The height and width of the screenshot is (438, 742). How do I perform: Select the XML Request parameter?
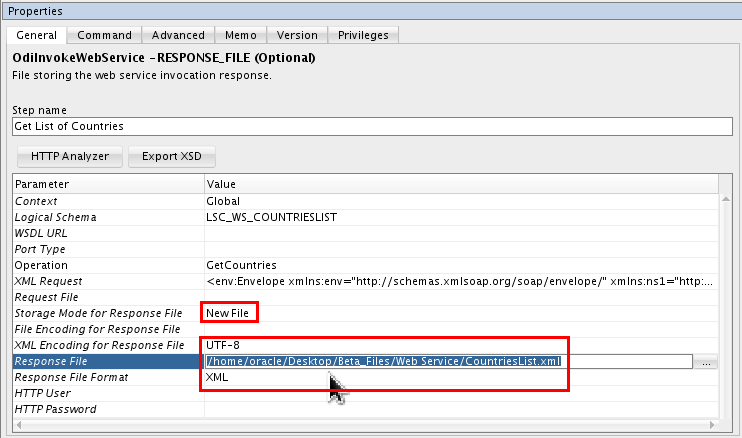click(108, 281)
